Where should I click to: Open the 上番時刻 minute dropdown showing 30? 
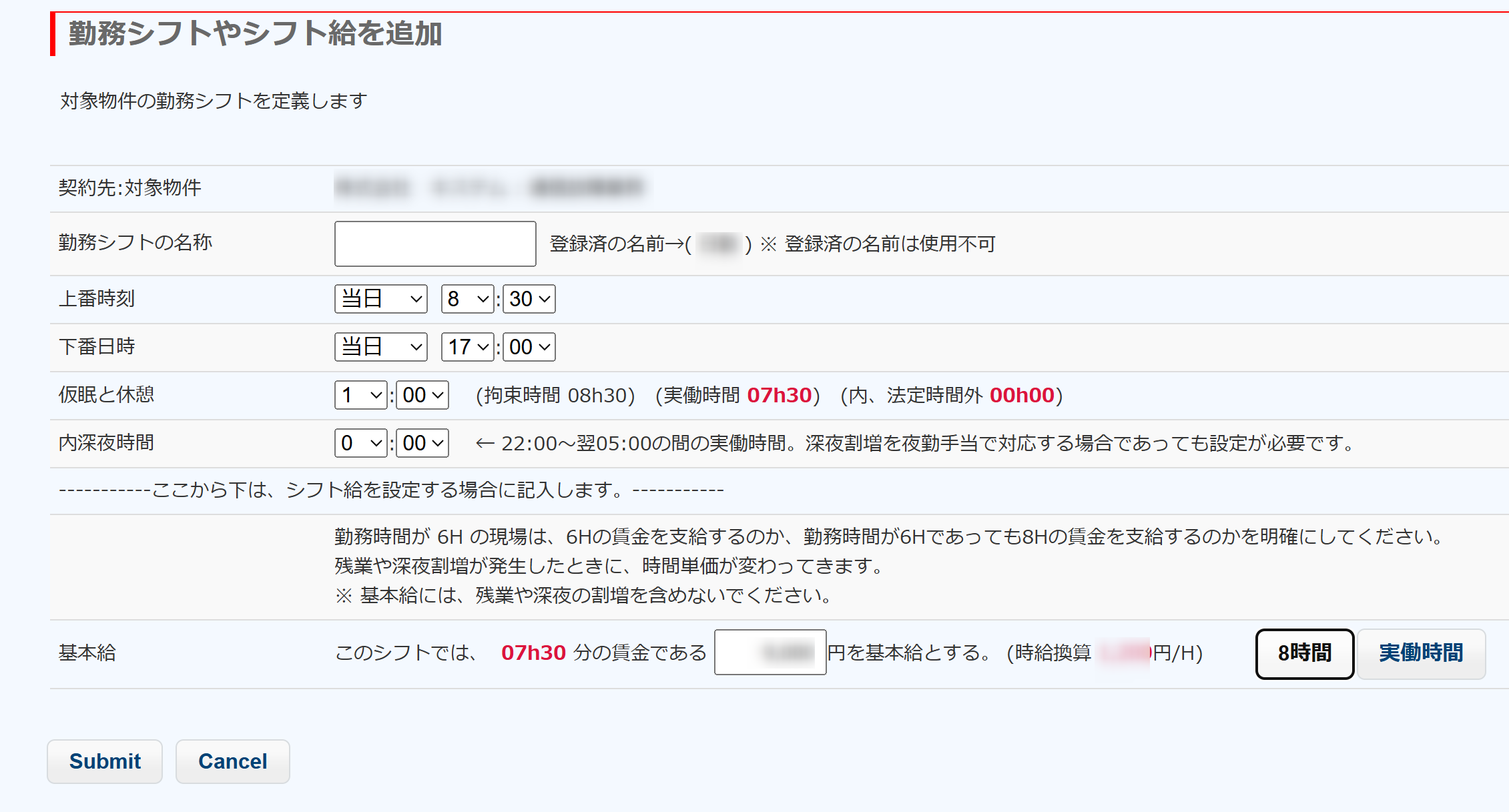(x=529, y=299)
